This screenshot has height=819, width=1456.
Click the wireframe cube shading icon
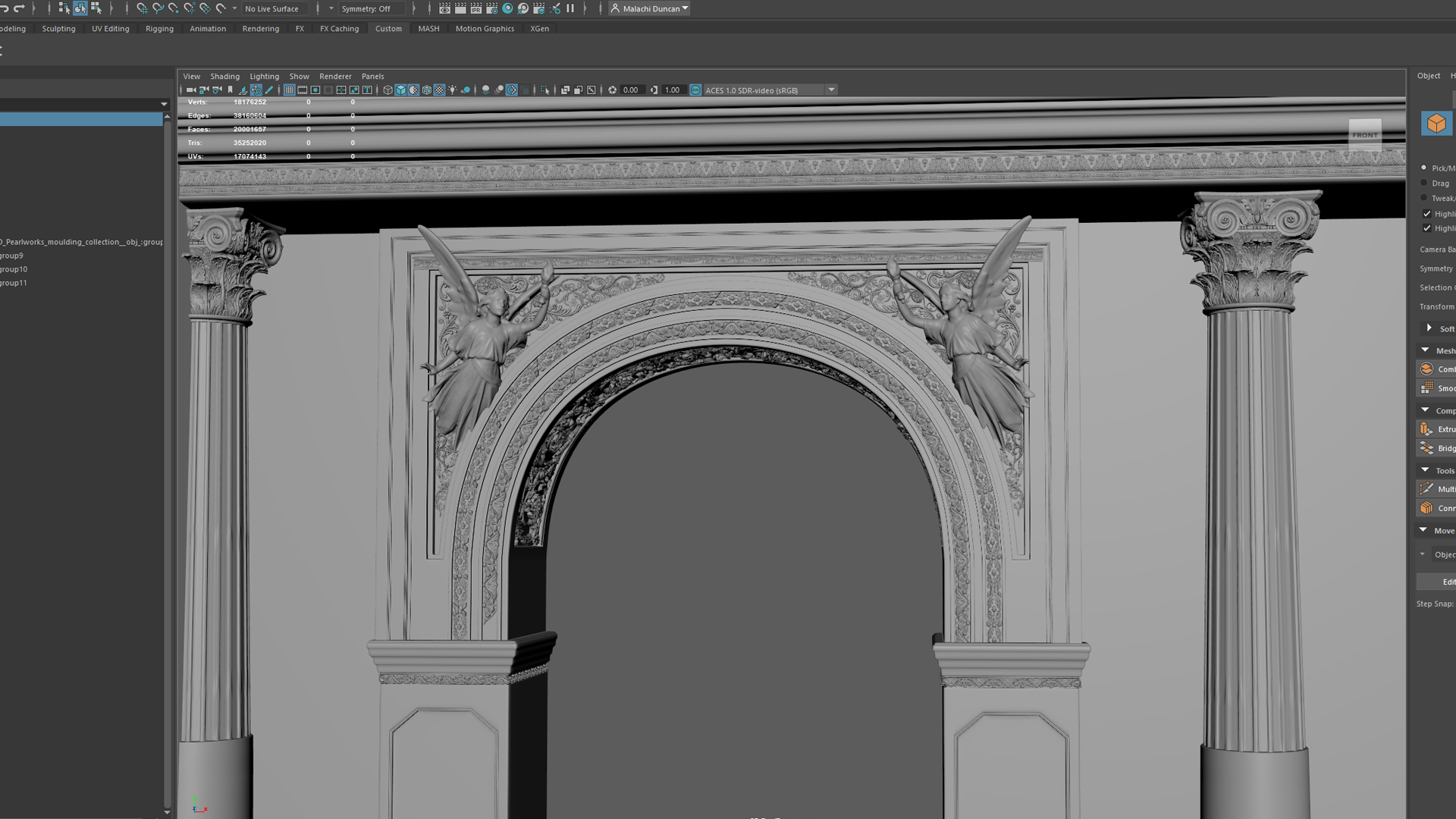point(388,90)
